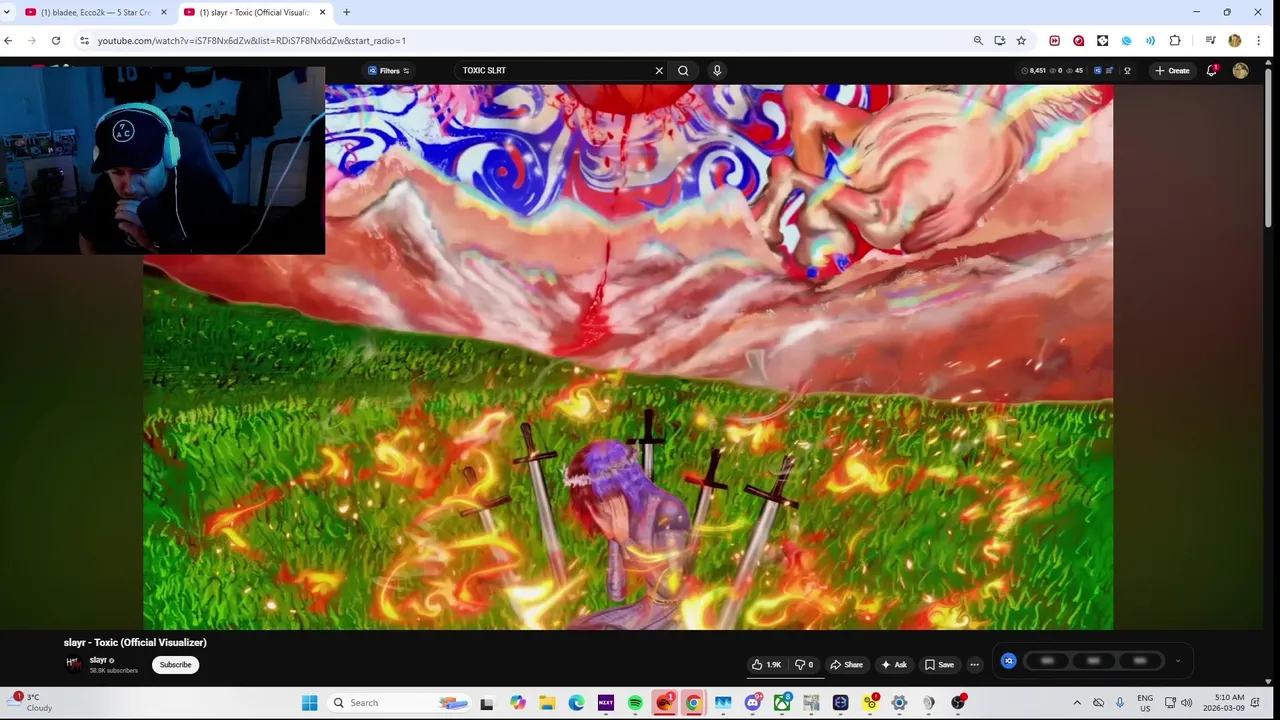1280x720 pixels.
Task: Click the blue planet extension icon
Action: [x=1126, y=41]
